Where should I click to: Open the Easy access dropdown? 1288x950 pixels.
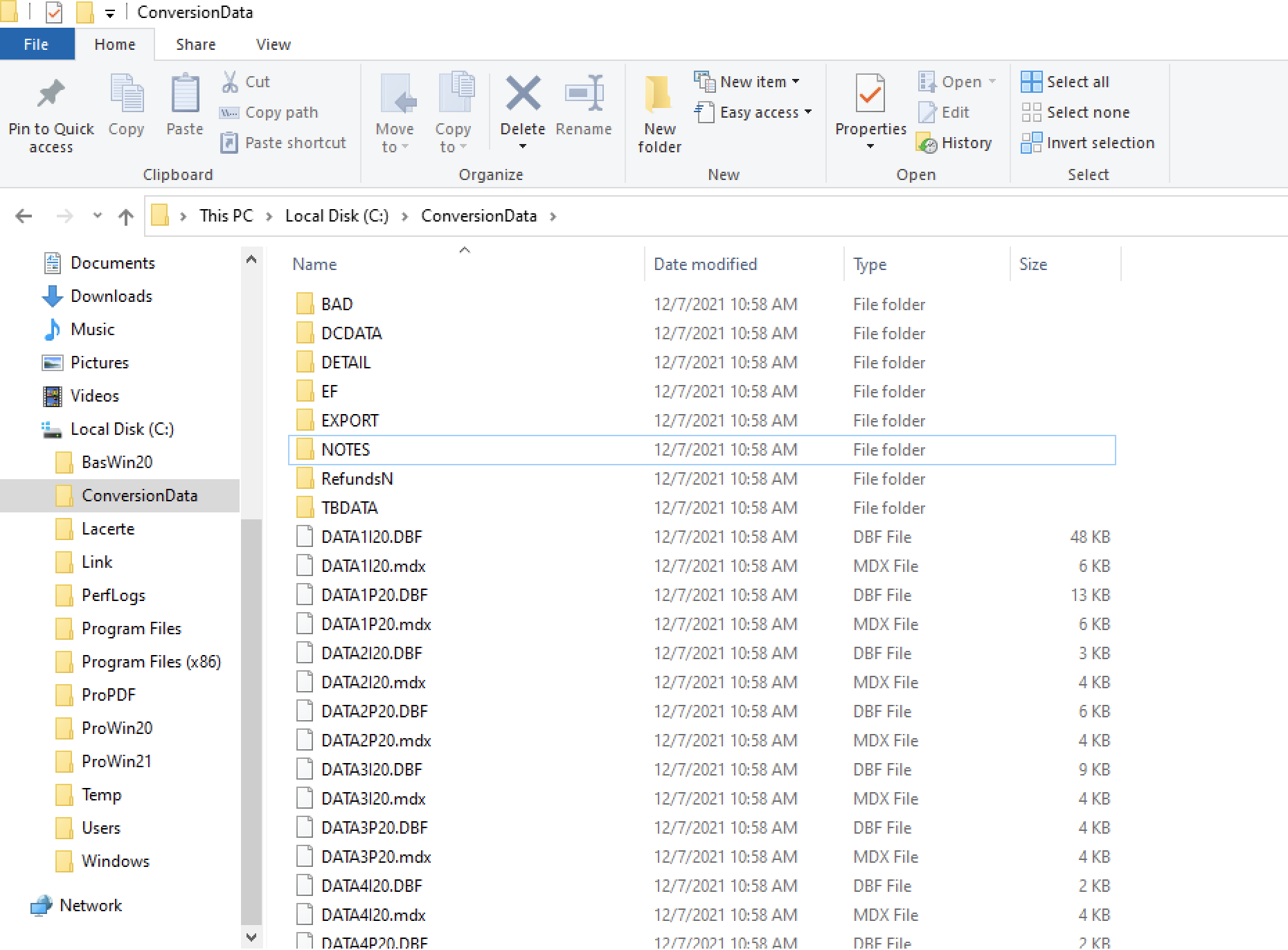[x=753, y=112]
